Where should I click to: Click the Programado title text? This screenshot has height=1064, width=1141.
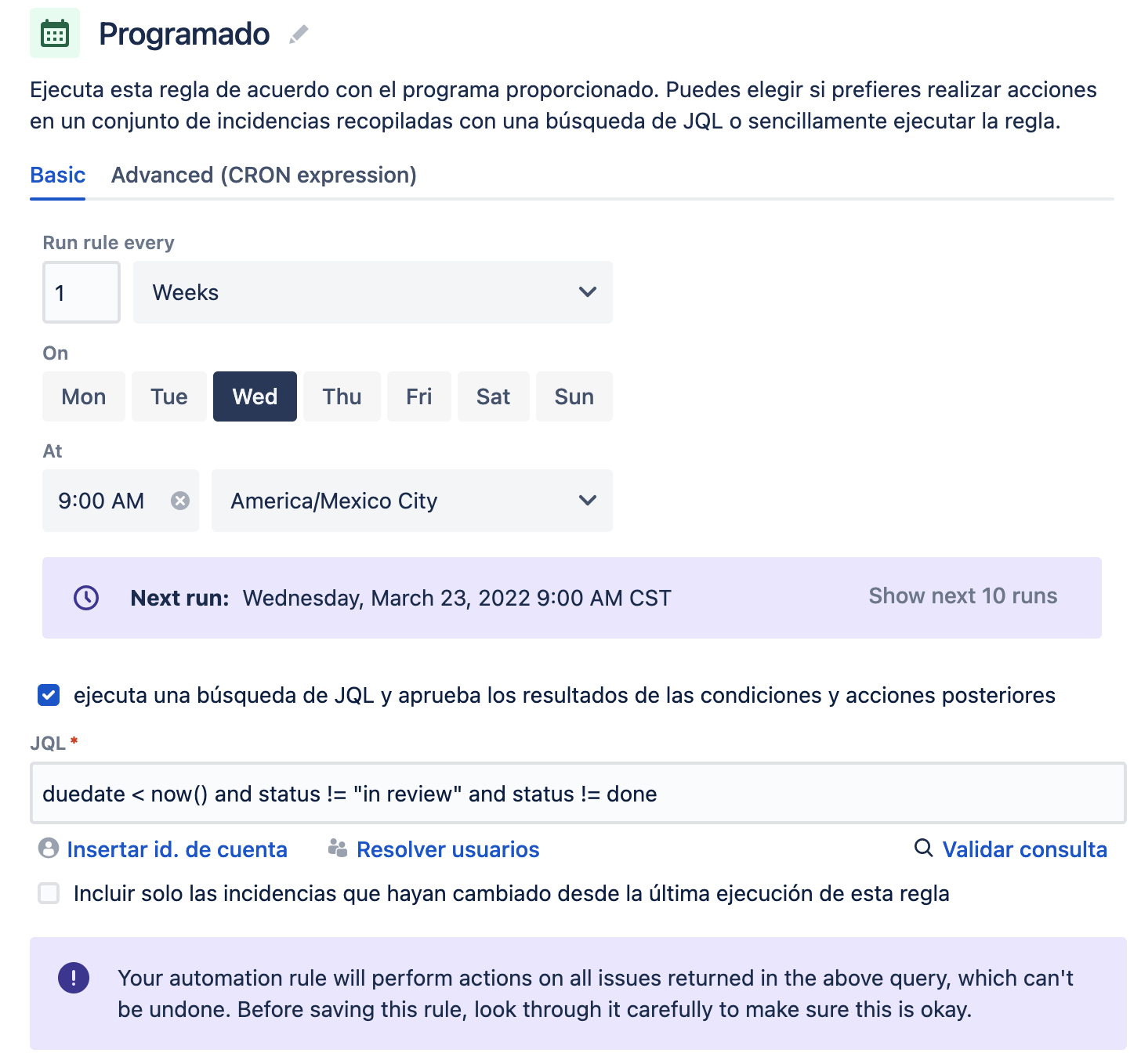184,34
